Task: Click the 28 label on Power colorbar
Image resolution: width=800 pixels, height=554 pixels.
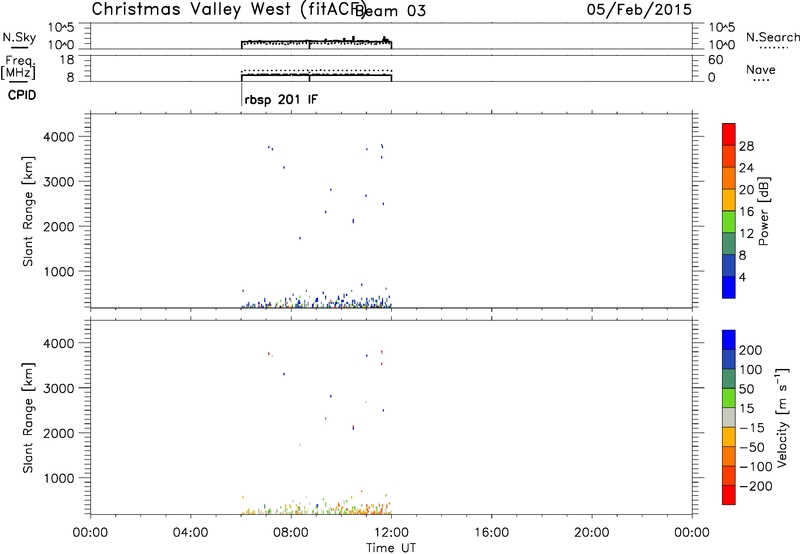Action: tap(746, 146)
